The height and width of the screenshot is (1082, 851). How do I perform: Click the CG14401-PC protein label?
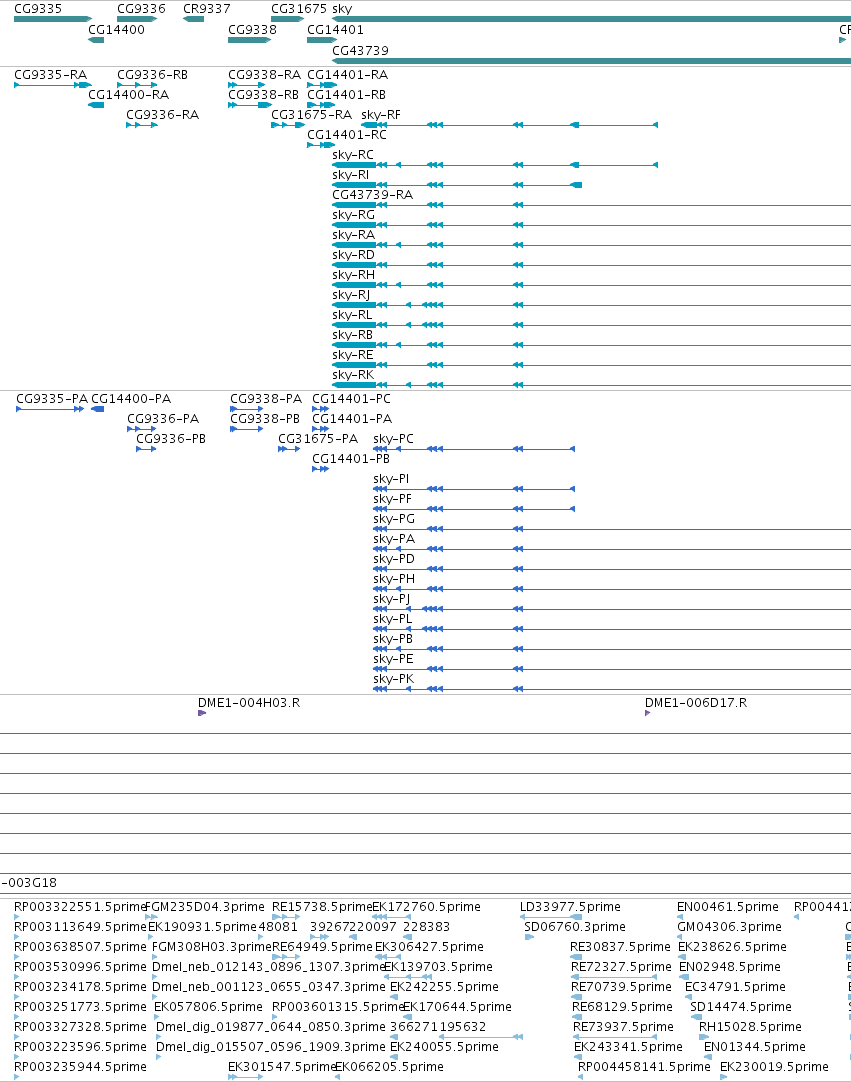point(351,399)
